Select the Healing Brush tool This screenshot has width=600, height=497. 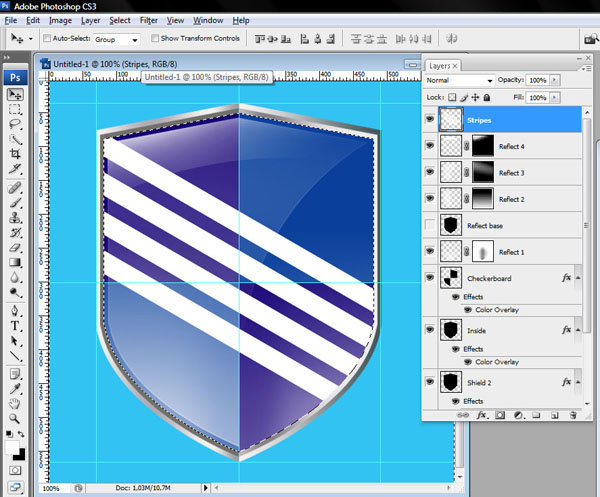coord(15,188)
